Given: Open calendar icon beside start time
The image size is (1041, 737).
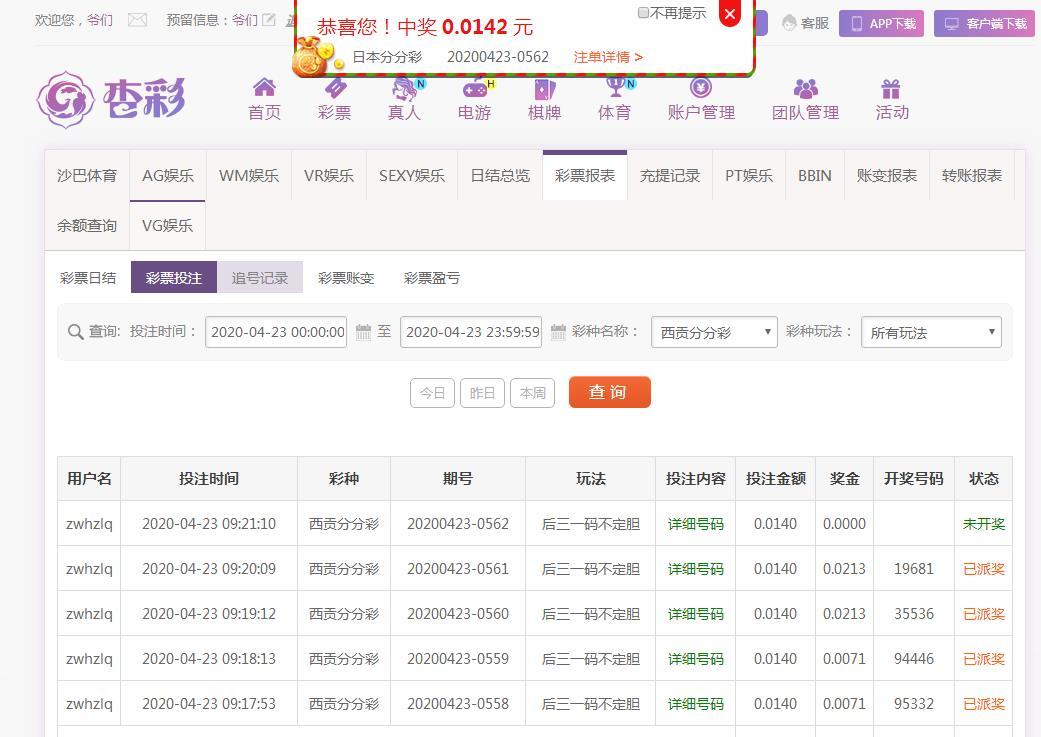Looking at the screenshot, I should coord(364,332).
